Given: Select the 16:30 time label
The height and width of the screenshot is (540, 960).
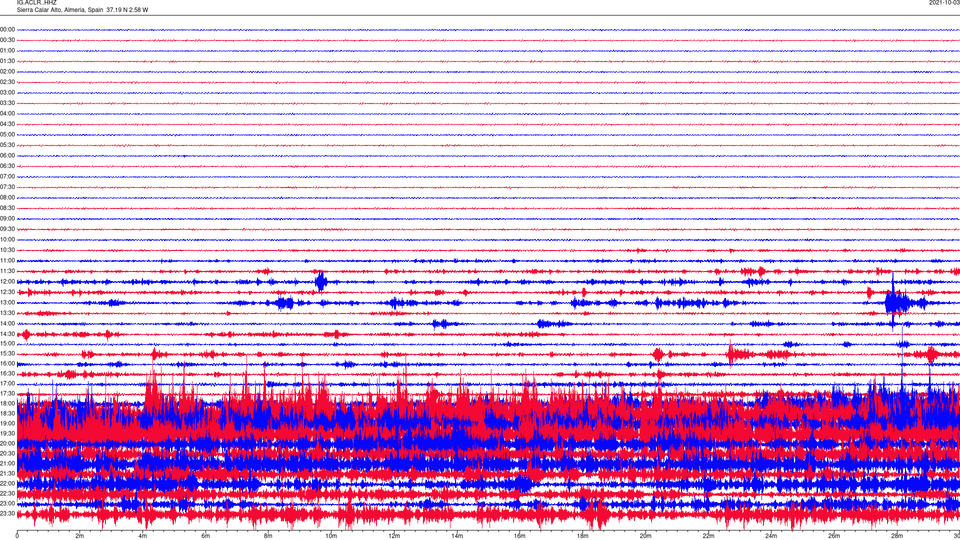Looking at the screenshot, I should click(7, 373).
